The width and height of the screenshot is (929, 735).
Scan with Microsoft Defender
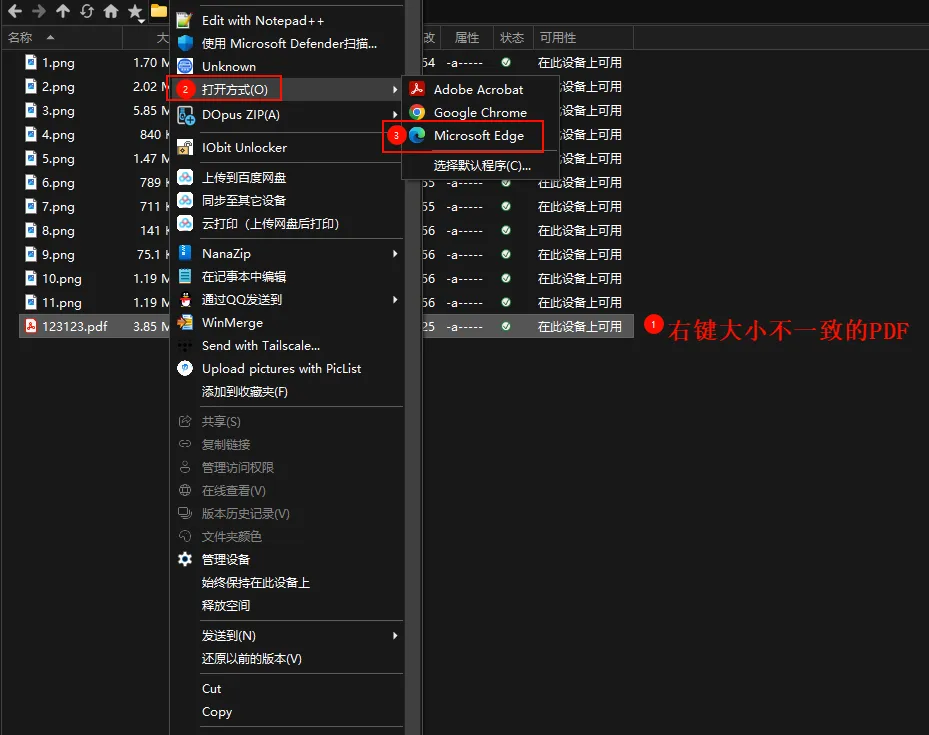coord(289,43)
